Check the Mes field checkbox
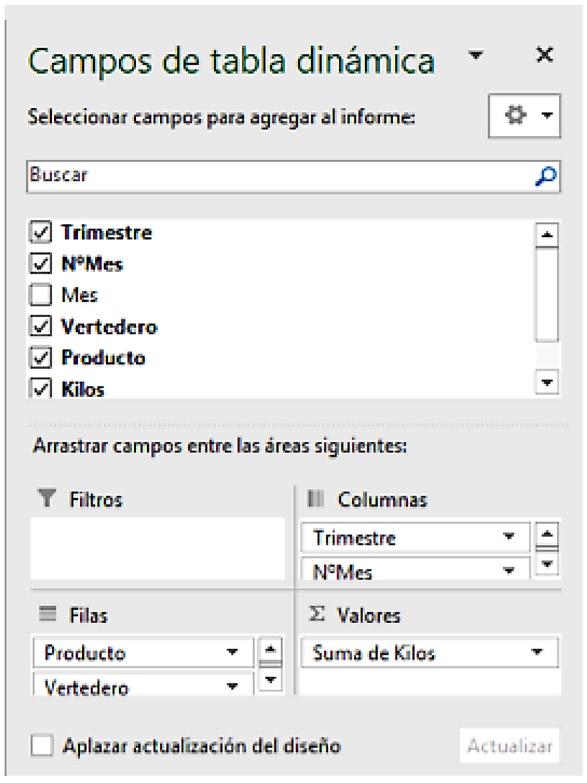The width and height of the screenshot is (587, 783). 40,295
